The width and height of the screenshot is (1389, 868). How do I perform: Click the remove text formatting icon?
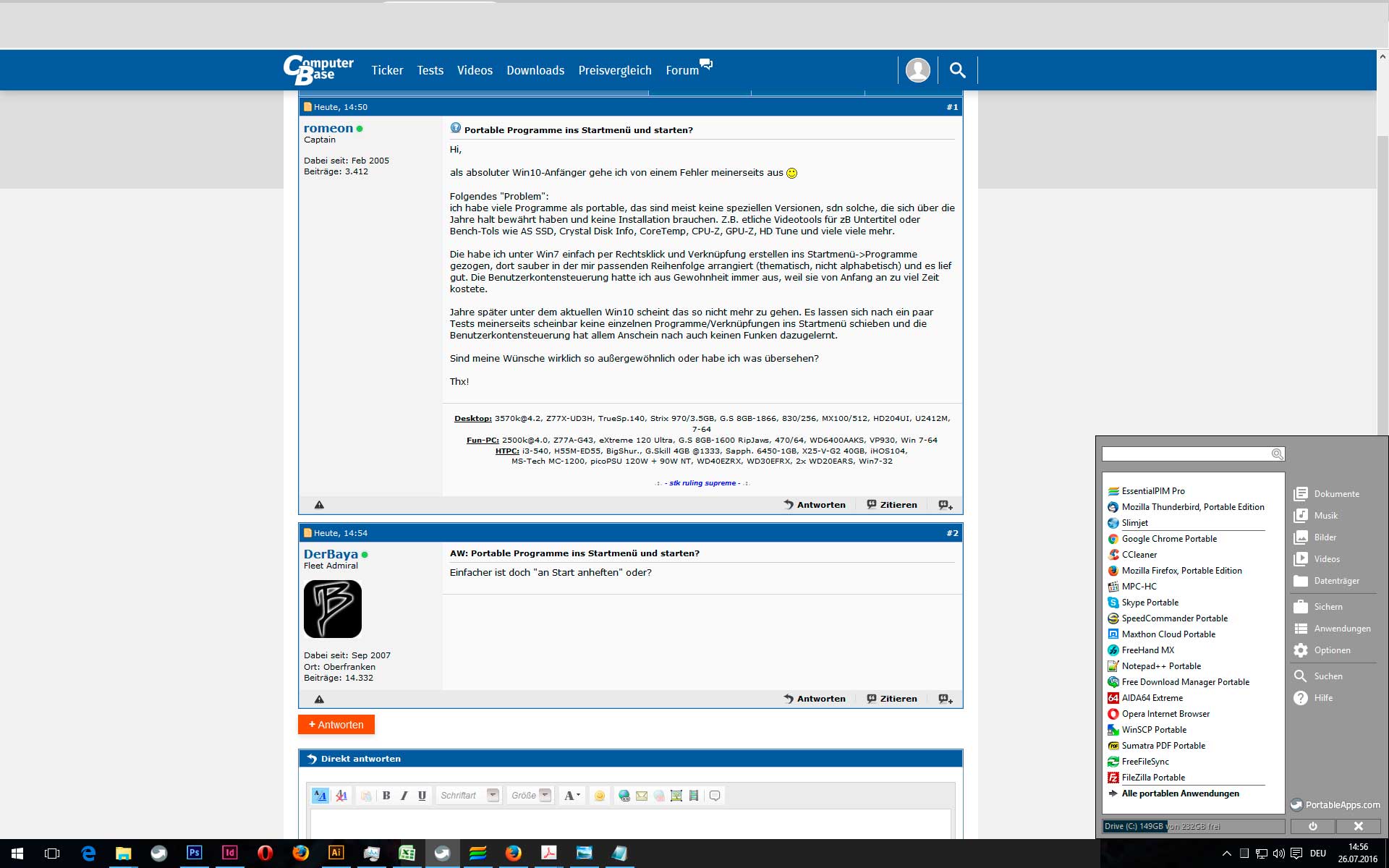click(x=341, y=796)
